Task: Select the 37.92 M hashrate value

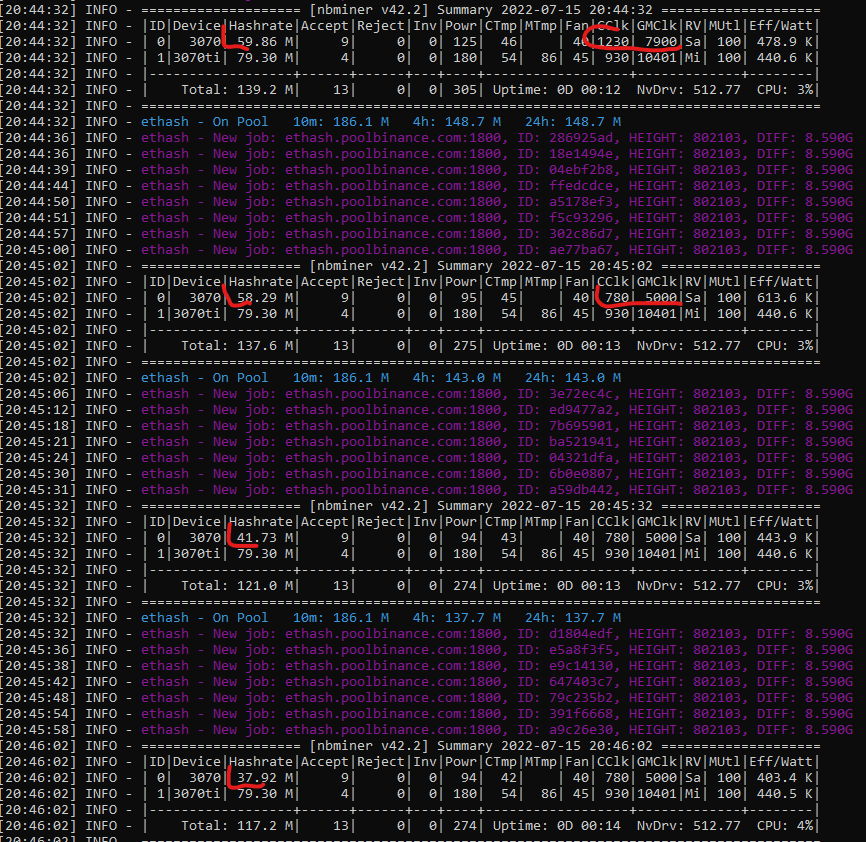Action: coord(265,778)
